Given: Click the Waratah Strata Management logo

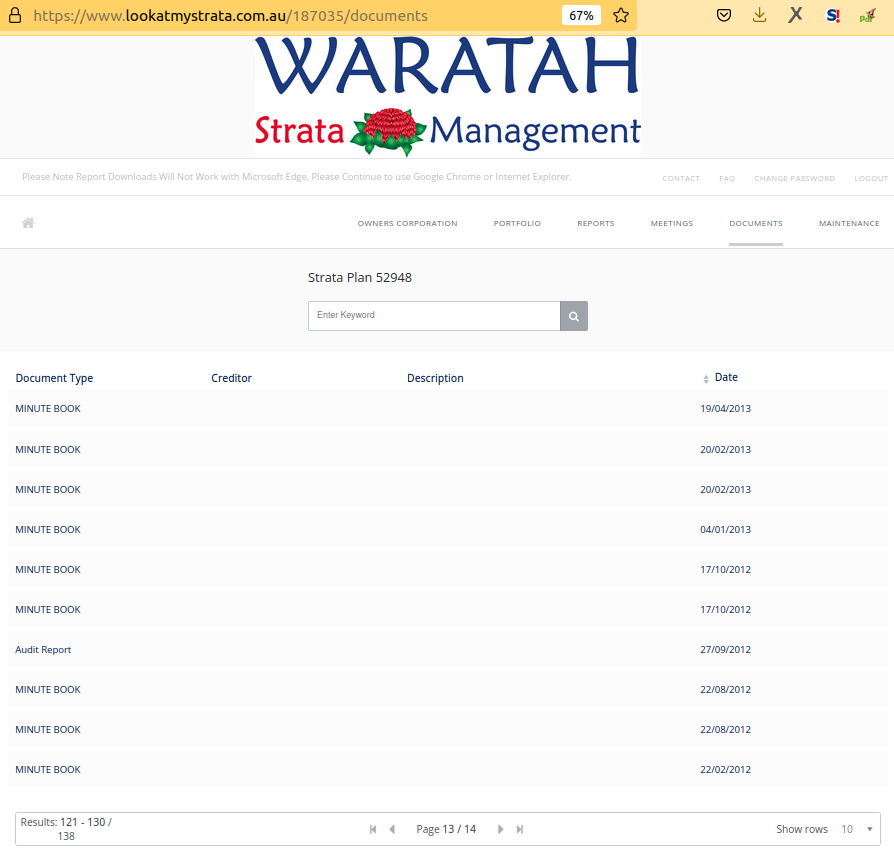Looking at the screenshot, I should (448, 96).
